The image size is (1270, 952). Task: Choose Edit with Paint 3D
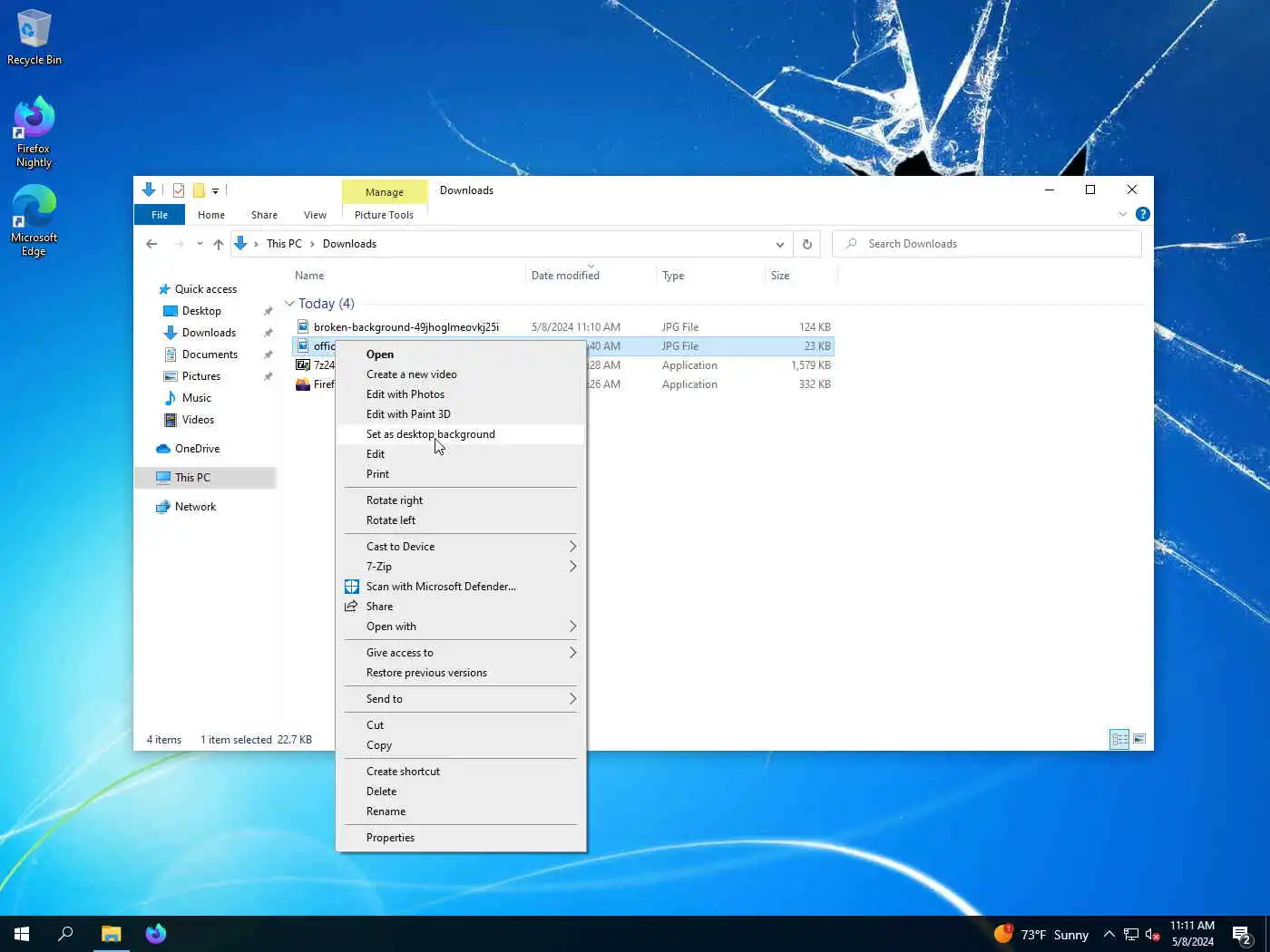[x=461, y=414]
